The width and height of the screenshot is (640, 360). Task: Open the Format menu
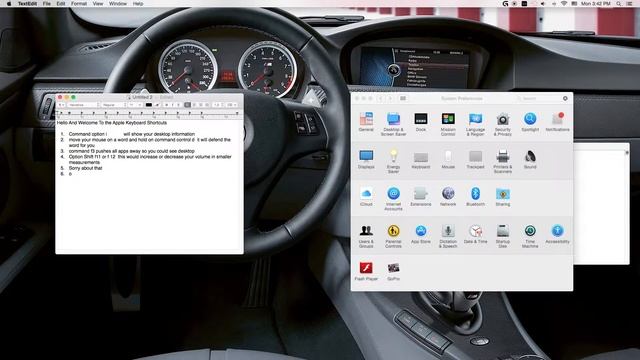pyautogui.click(x=79, y=4)
